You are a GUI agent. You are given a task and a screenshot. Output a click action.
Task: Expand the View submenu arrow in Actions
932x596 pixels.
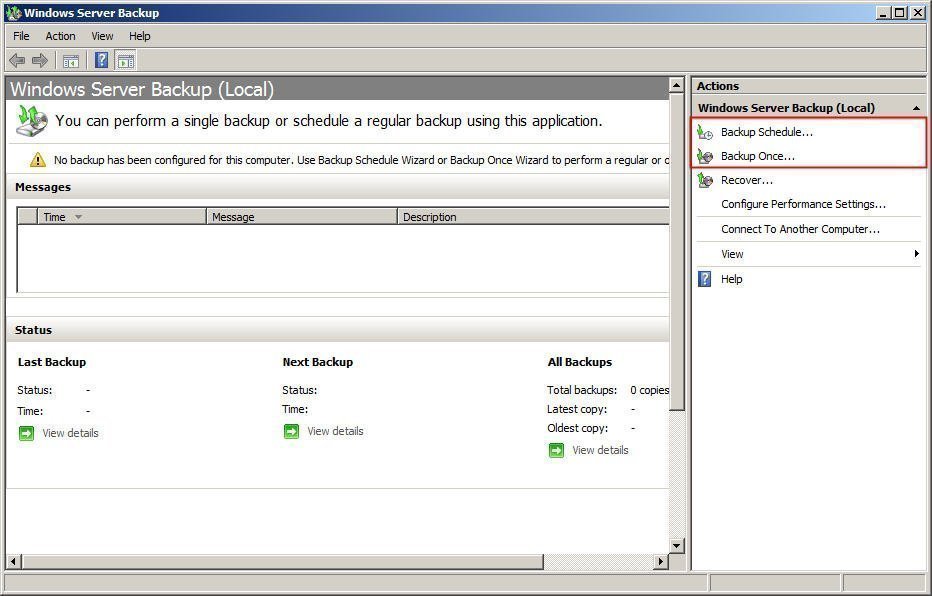coord(917,254)
